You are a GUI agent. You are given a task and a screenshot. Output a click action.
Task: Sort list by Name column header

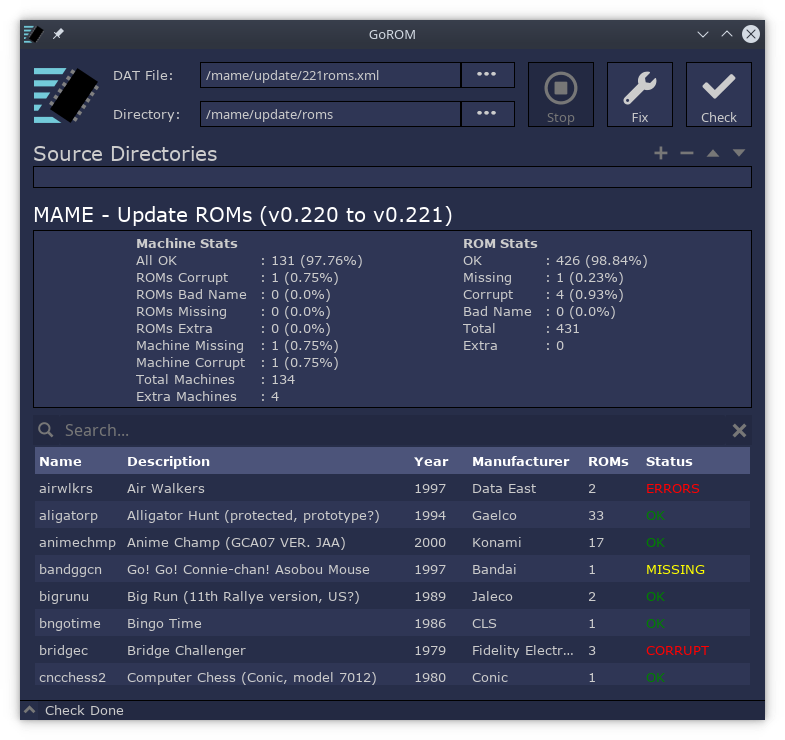[60, 461]
